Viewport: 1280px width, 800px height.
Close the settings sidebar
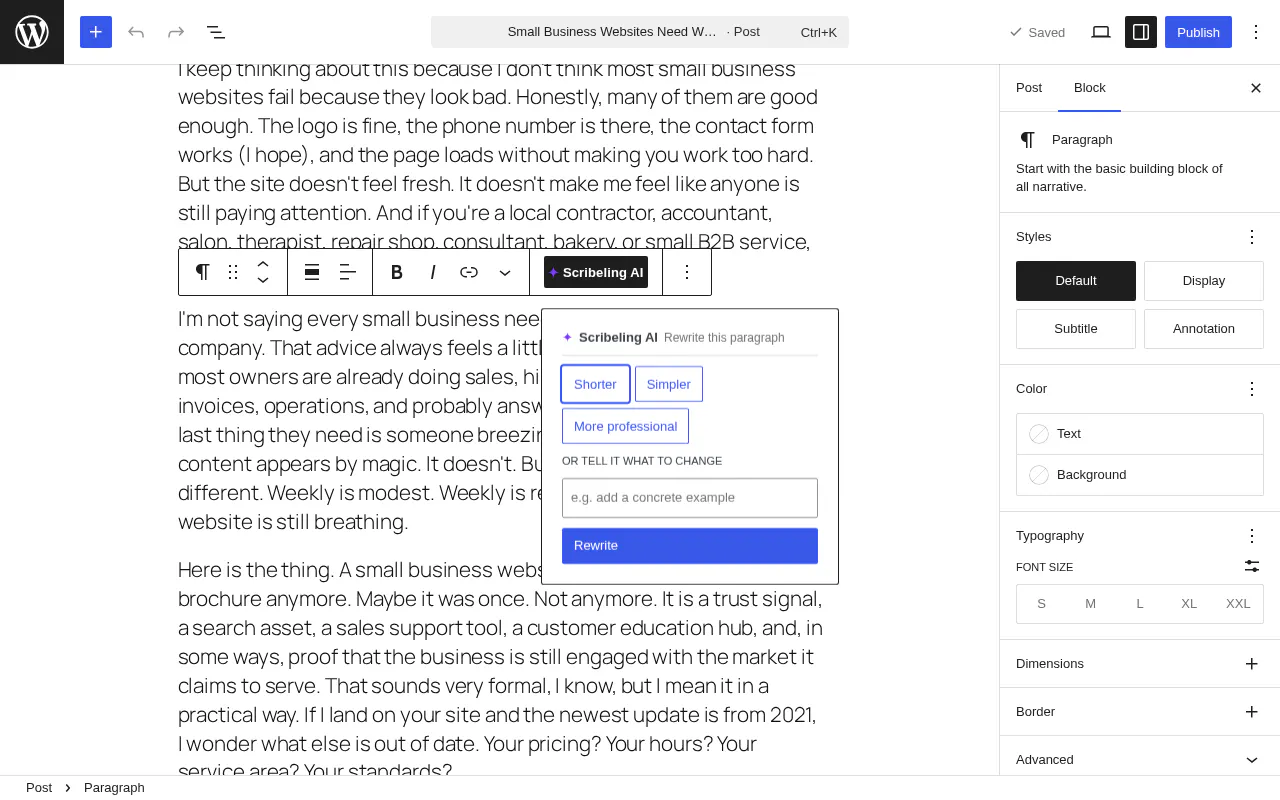[1256, 88]
